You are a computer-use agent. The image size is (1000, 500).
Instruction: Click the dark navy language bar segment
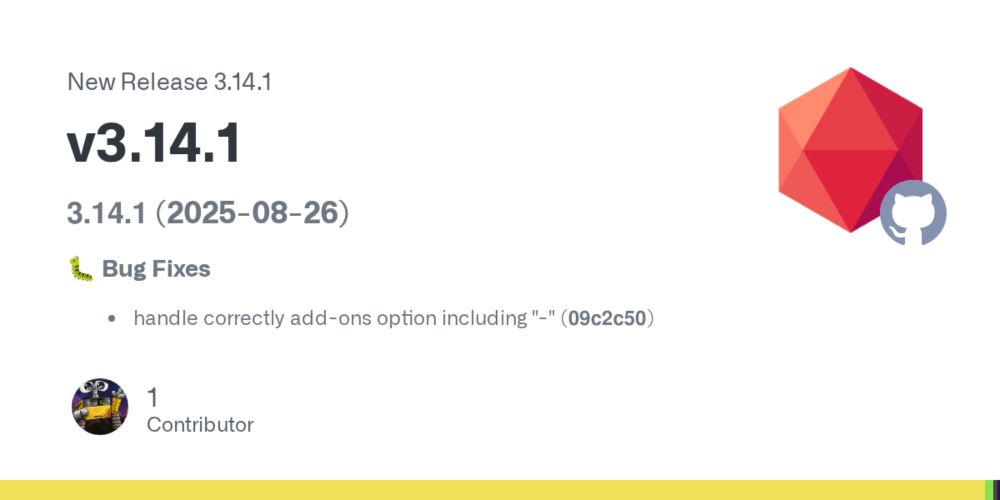(x=997, y=490)
